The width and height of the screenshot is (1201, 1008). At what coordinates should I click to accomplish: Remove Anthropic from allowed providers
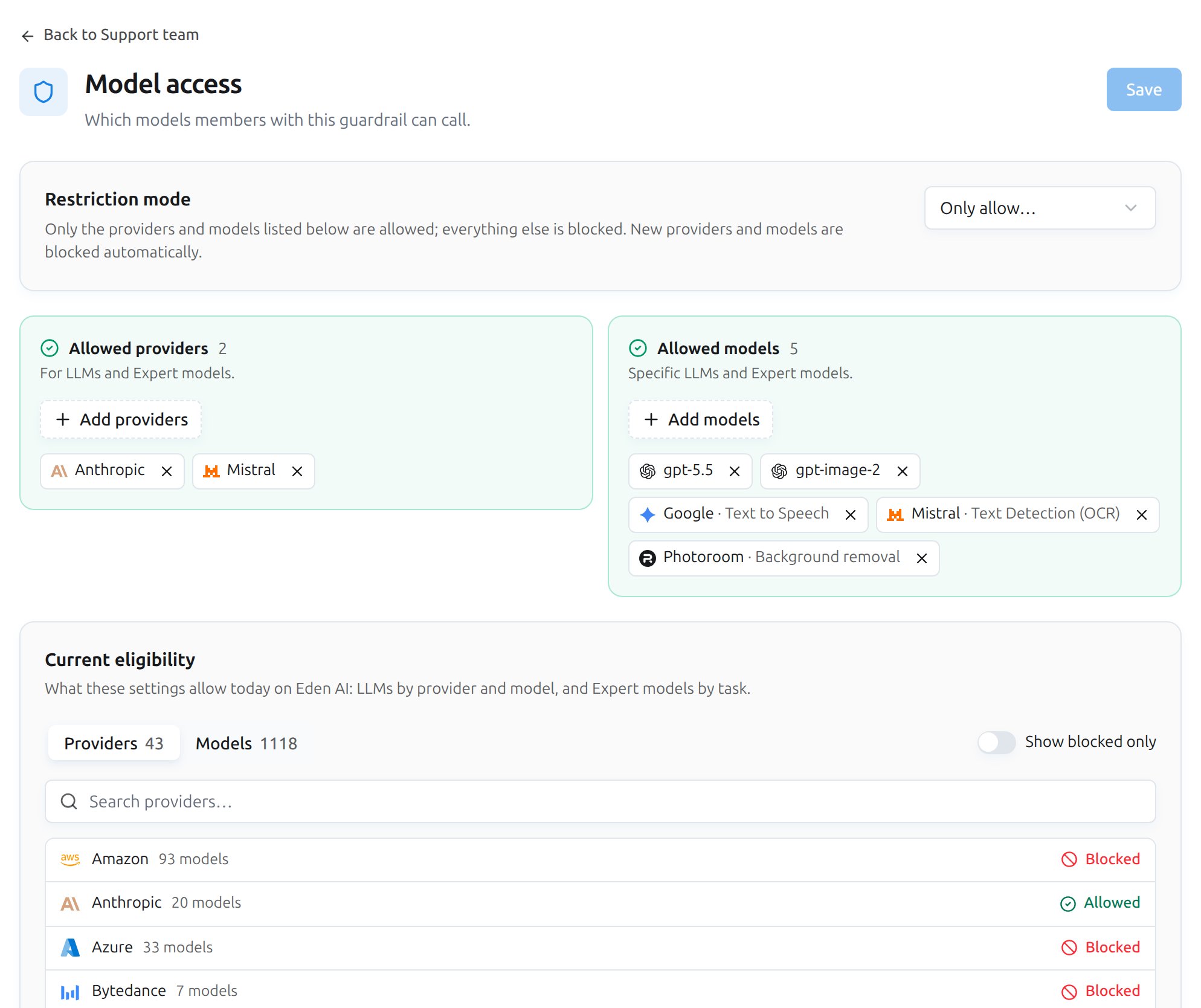167,471
